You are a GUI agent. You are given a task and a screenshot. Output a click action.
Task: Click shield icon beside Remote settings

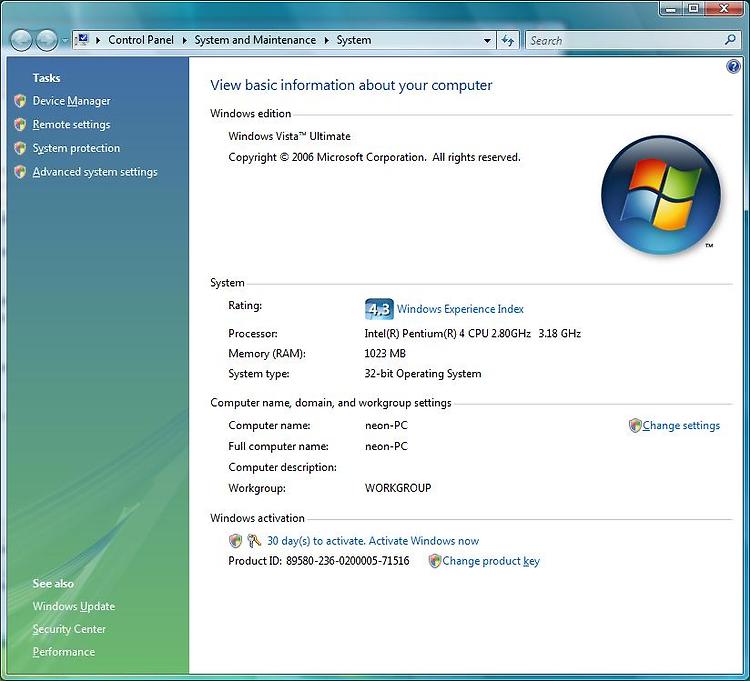(20, 124)
